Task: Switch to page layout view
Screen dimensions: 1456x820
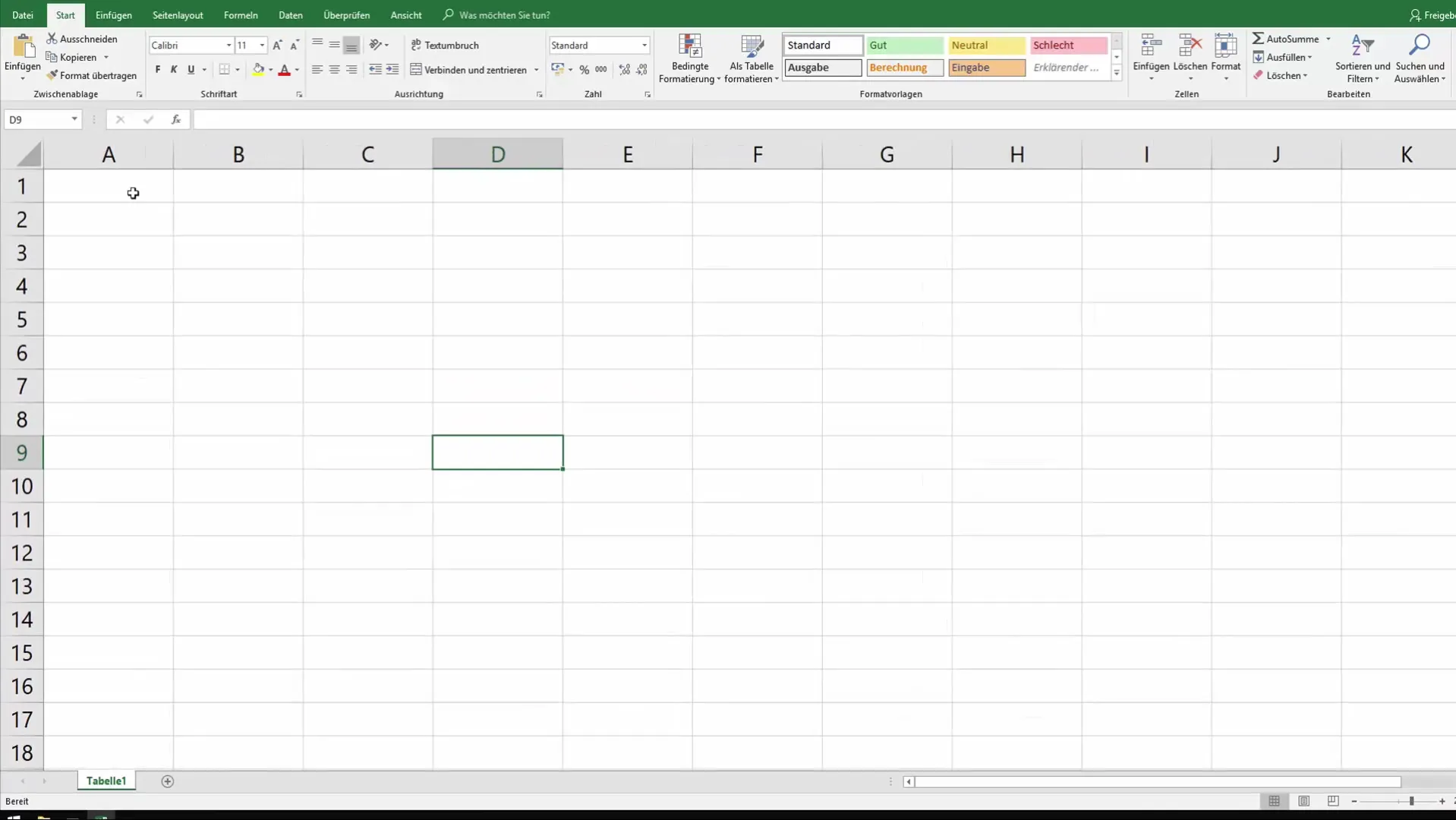Action: click(1303, 801)
